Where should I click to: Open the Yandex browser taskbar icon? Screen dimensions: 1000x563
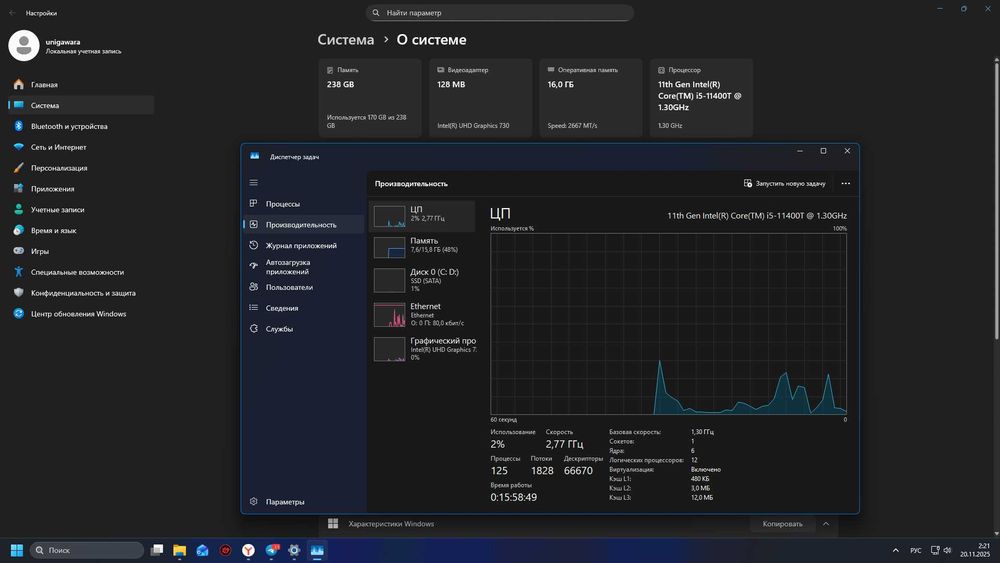coord(248,550)
